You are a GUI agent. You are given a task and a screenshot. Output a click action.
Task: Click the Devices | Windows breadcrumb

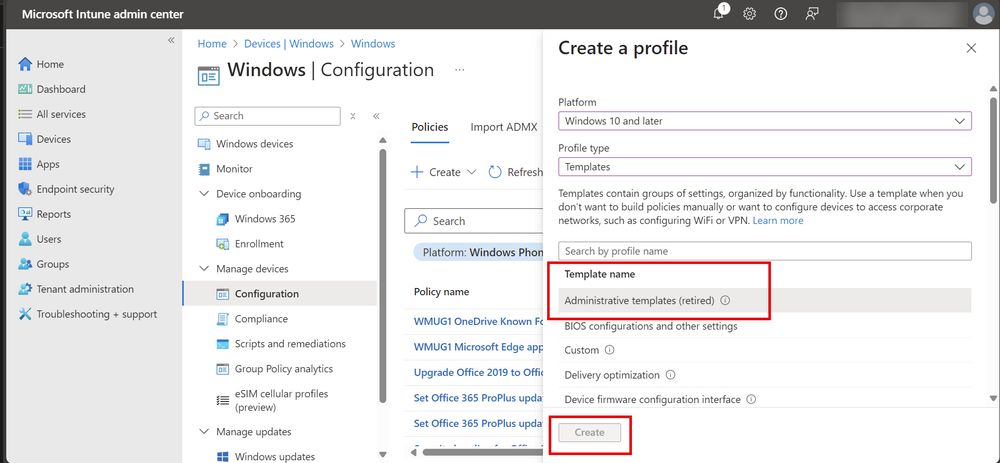click(x=289, y=44)
